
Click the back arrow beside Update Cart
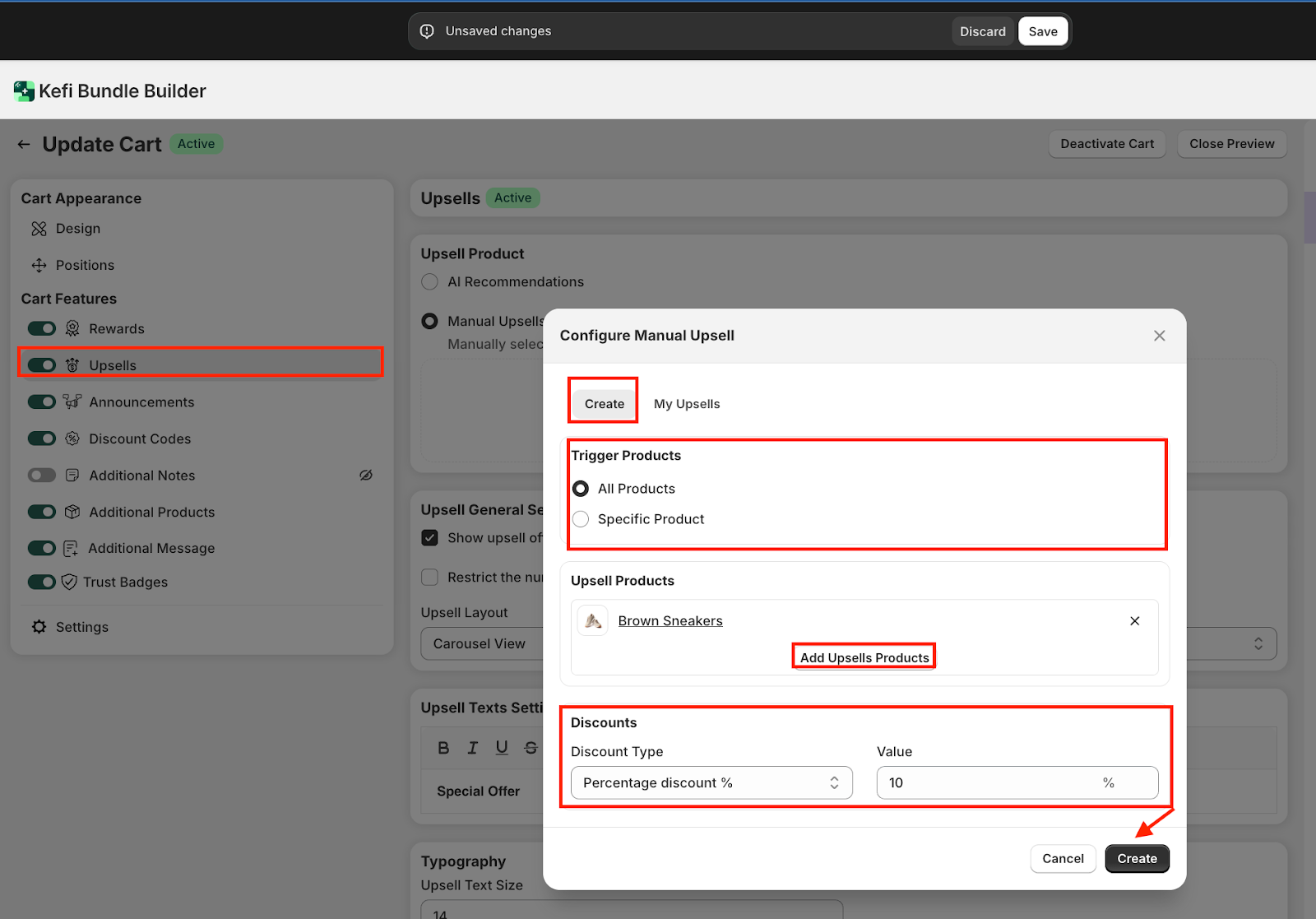(x=24, y=145)
